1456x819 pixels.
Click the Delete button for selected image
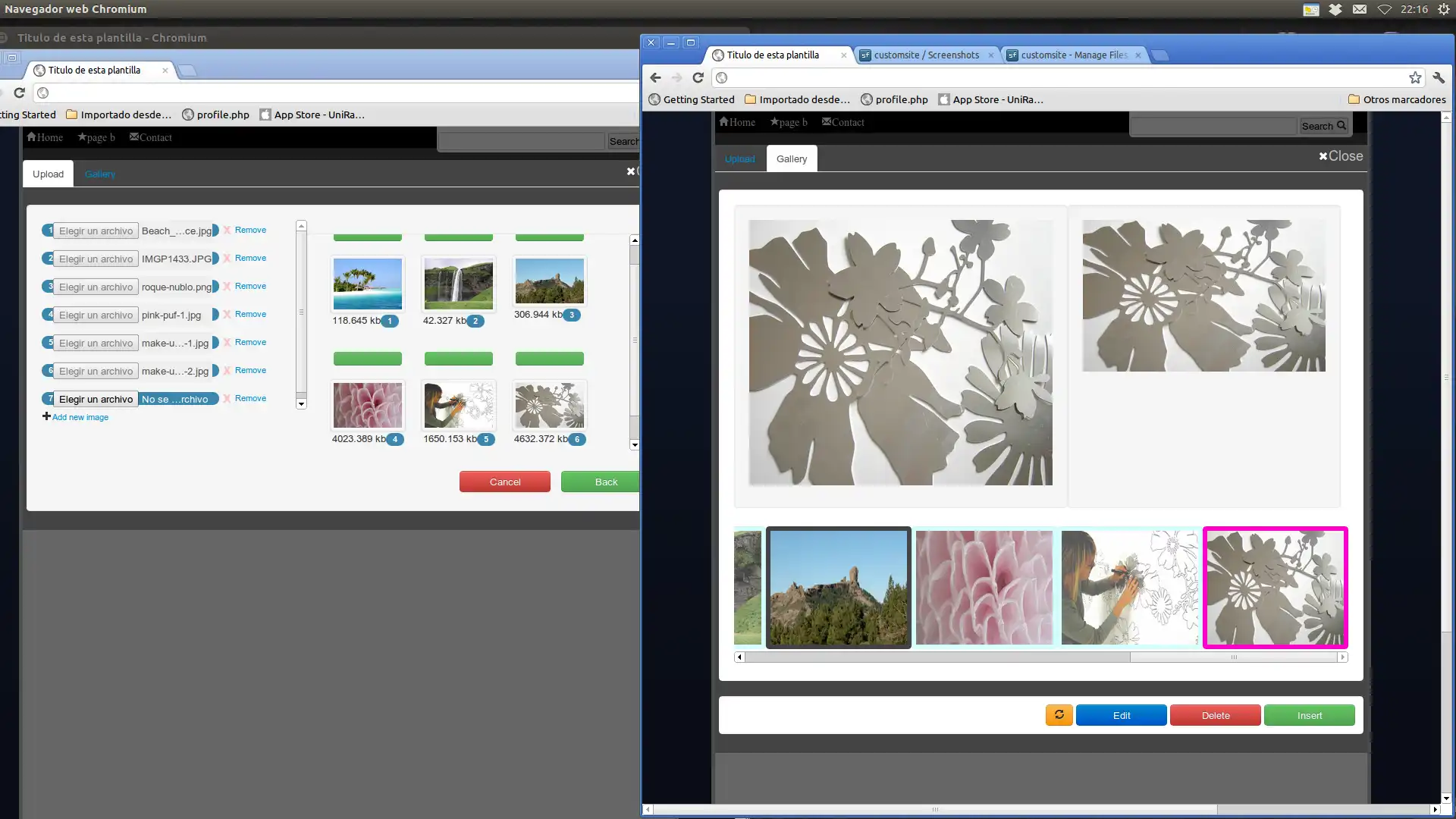point(1215,715)
